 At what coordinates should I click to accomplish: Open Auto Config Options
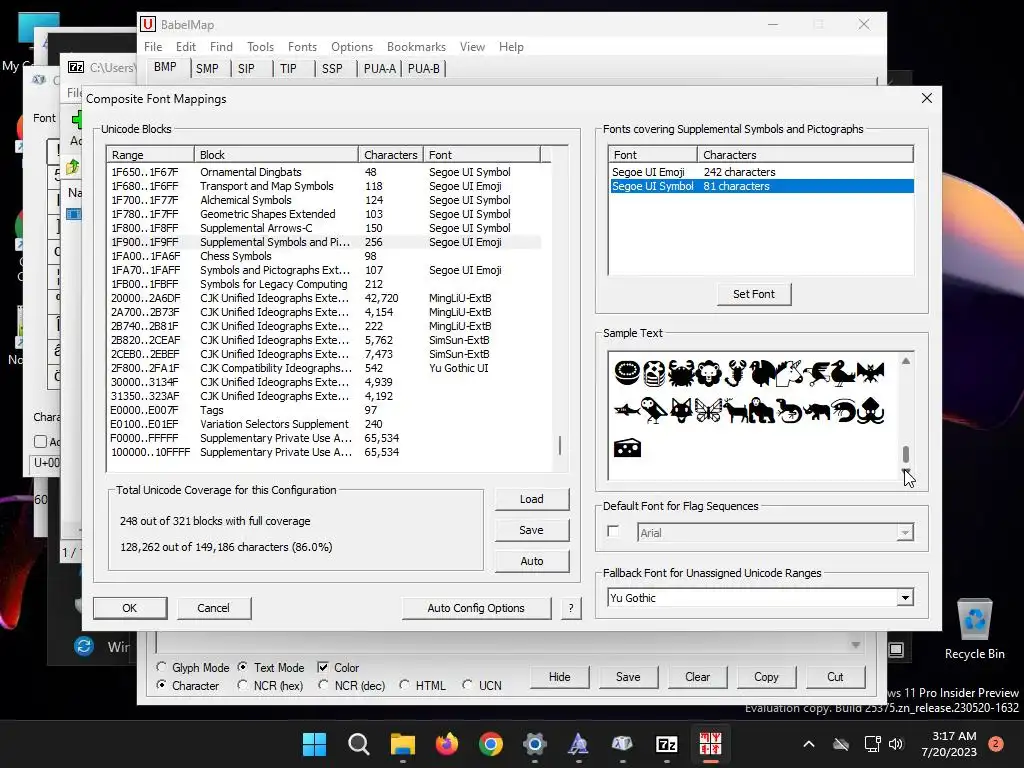[x=476, y=608]
